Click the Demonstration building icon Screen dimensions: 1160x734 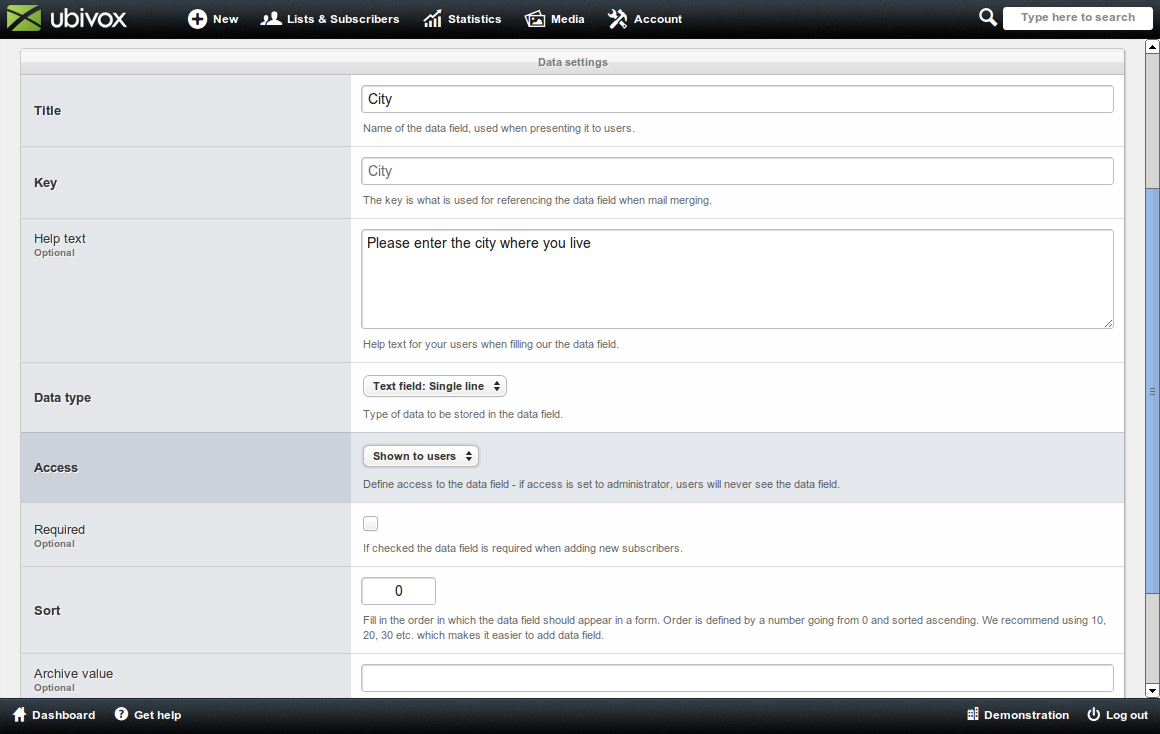click(x=973, y=715)
